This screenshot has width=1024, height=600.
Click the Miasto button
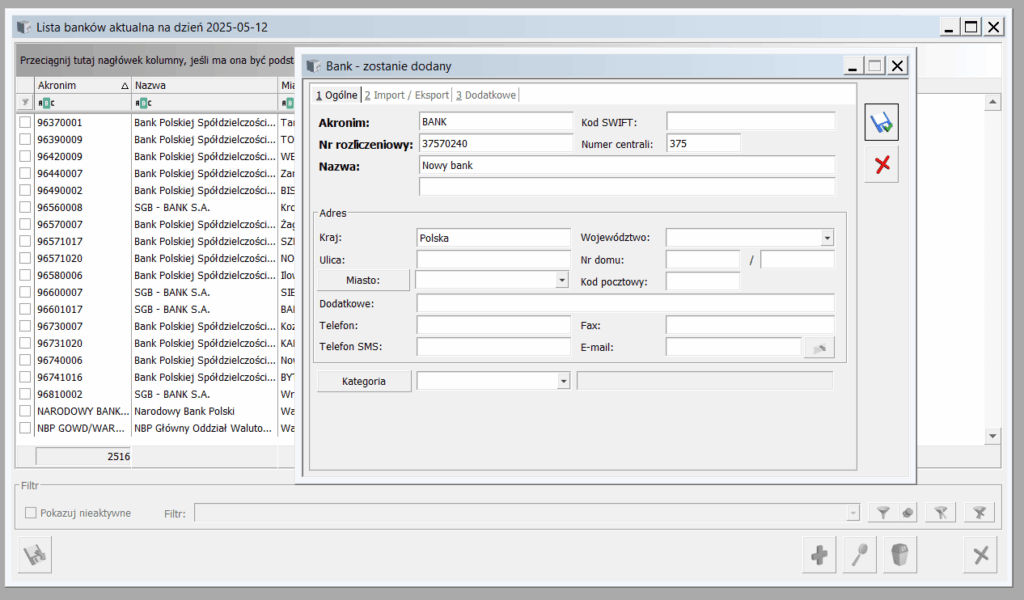(362, 280)
